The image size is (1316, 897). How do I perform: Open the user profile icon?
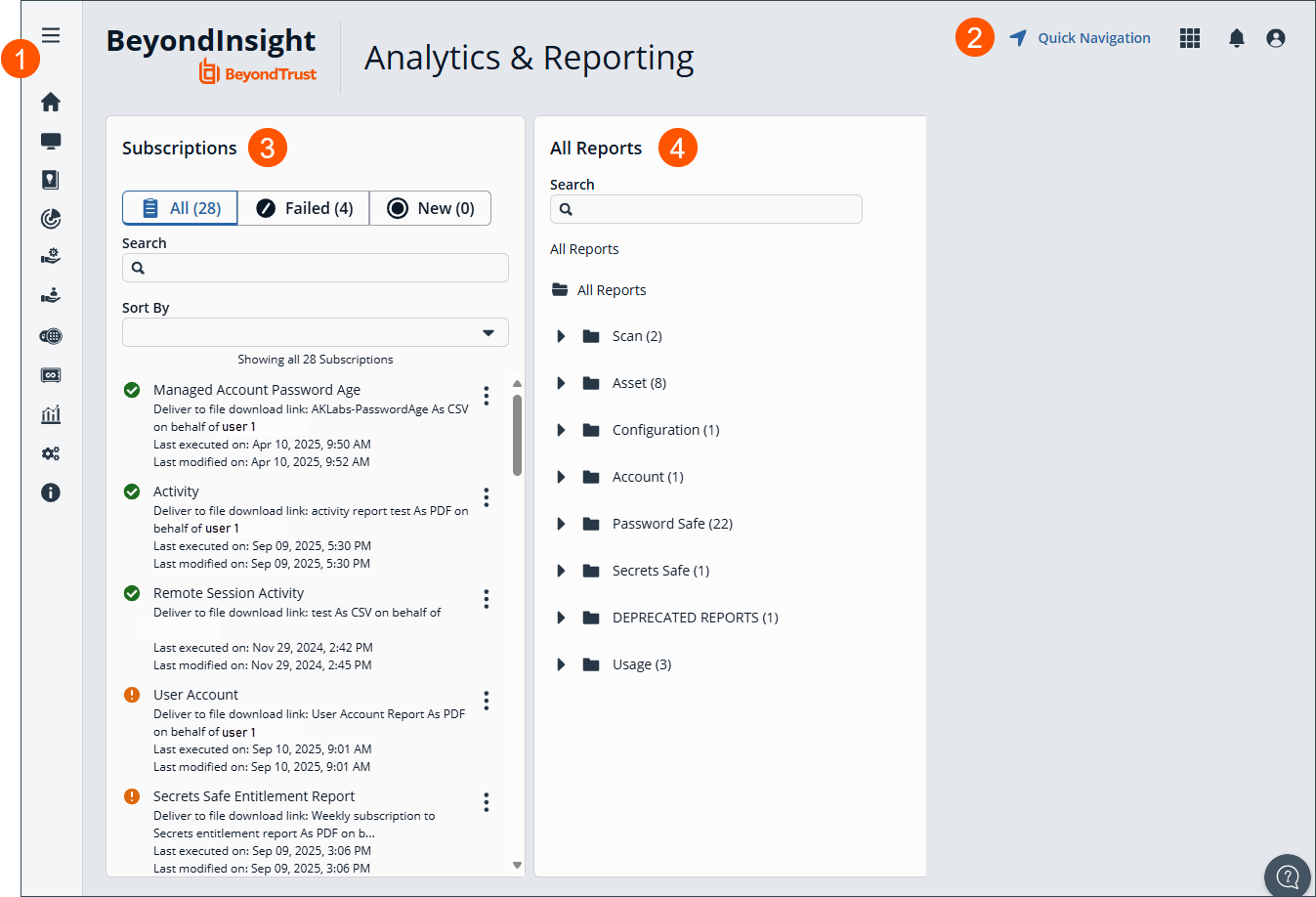1276,38
